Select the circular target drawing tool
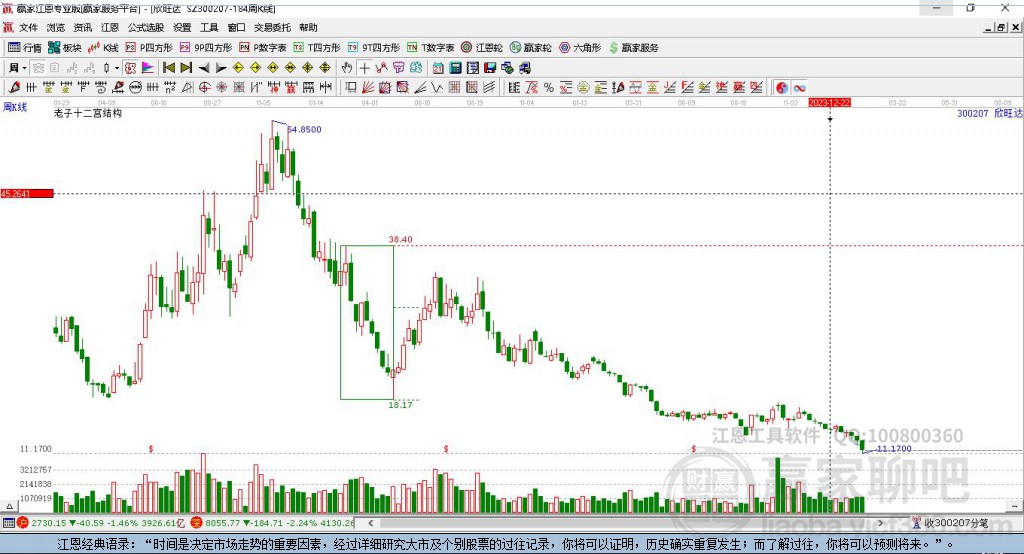This screenshot has height=554, width=1024. 204,88
